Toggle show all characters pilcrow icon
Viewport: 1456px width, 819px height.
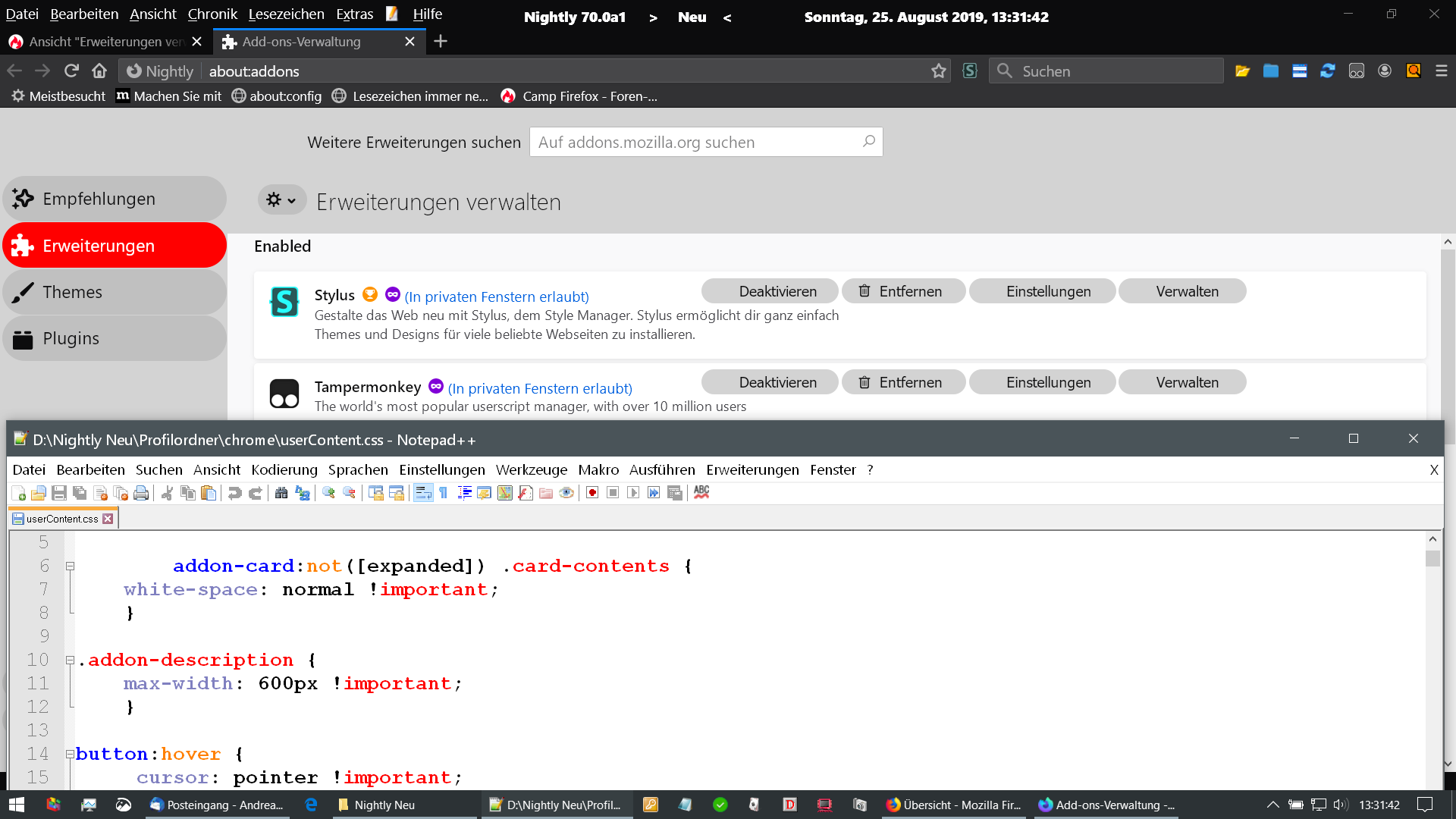(444, 493)
